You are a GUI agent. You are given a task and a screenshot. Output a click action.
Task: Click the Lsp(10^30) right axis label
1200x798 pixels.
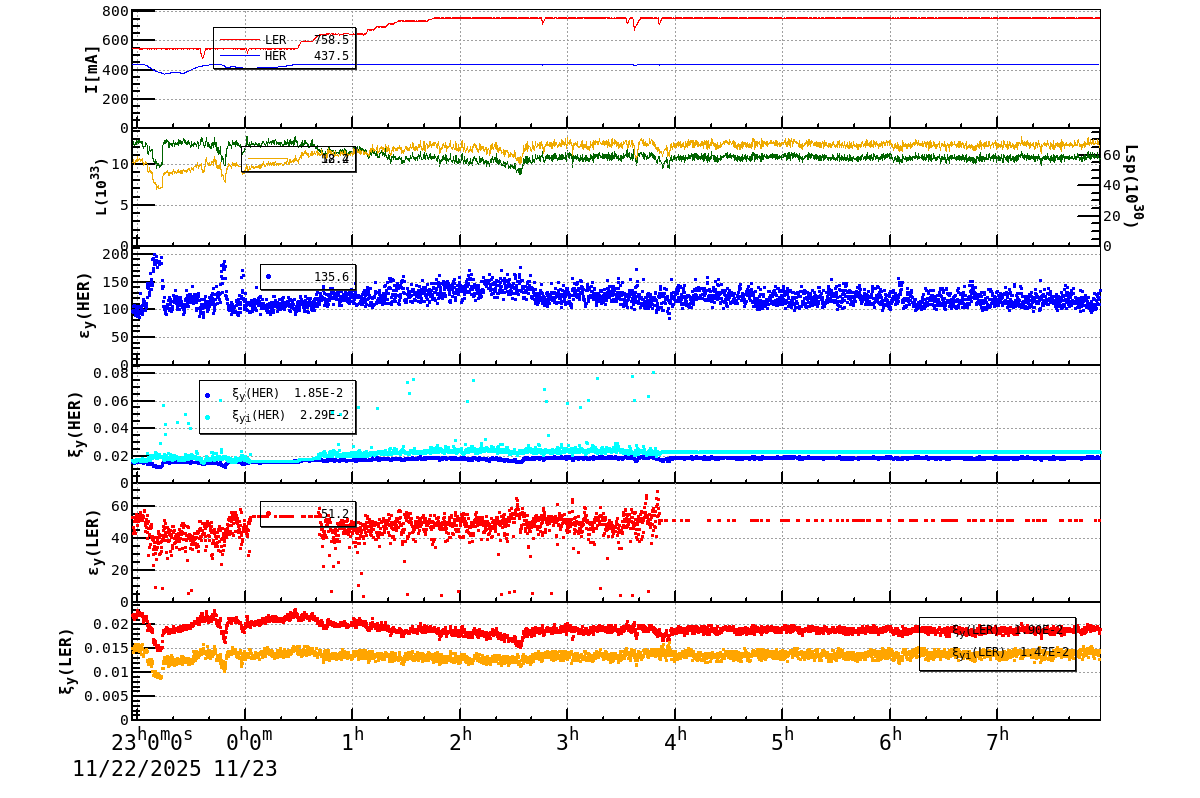pyautogui.click(x=1131, y=187)
